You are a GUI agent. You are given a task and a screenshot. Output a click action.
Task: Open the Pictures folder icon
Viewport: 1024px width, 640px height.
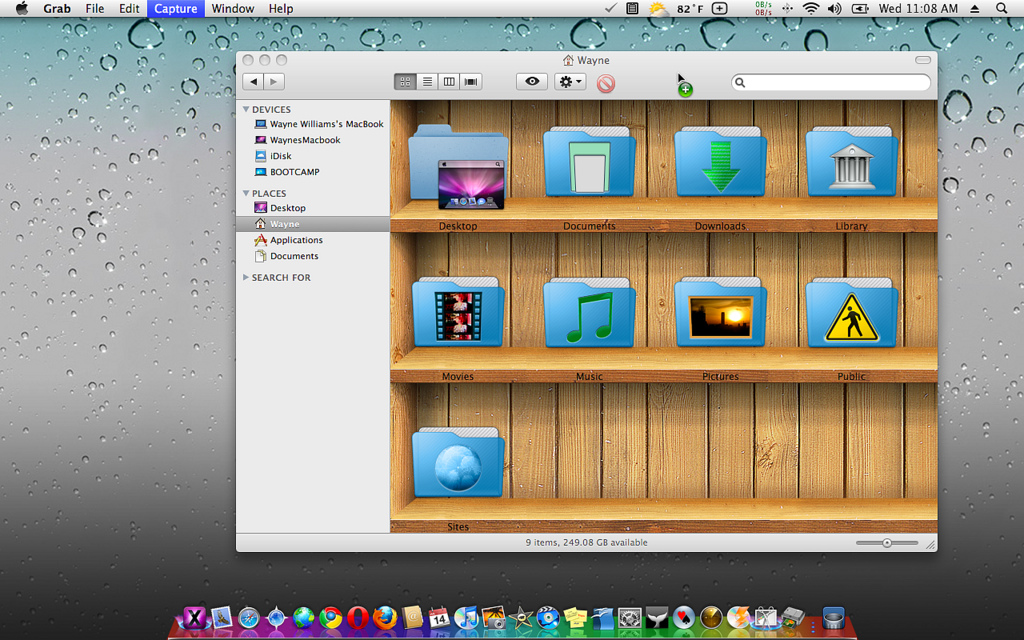coord(720,312)
